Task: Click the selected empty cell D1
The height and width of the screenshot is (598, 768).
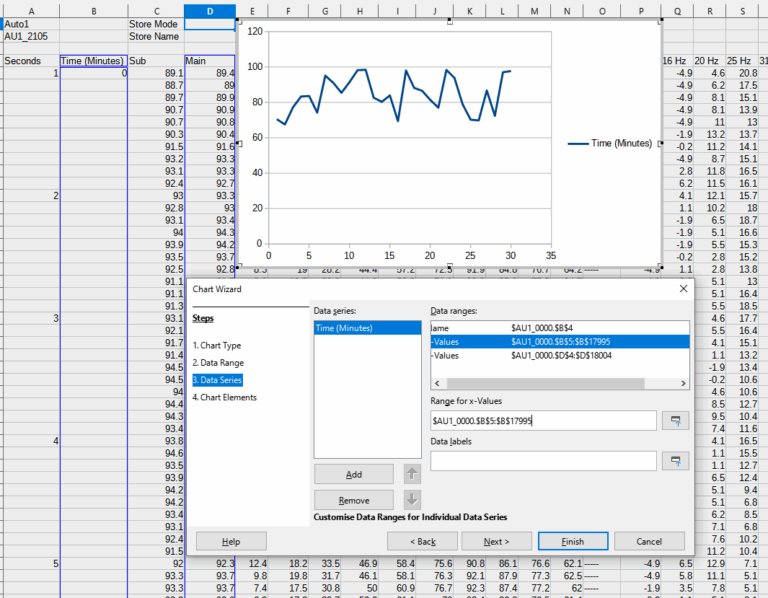Action: coord(210,24)
